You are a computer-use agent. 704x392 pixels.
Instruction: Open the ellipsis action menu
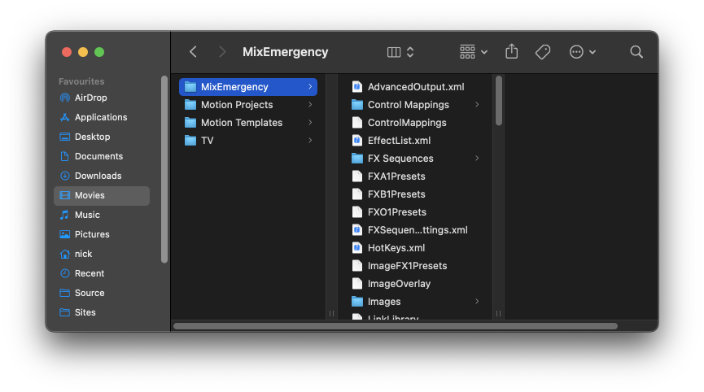(582, 52)
